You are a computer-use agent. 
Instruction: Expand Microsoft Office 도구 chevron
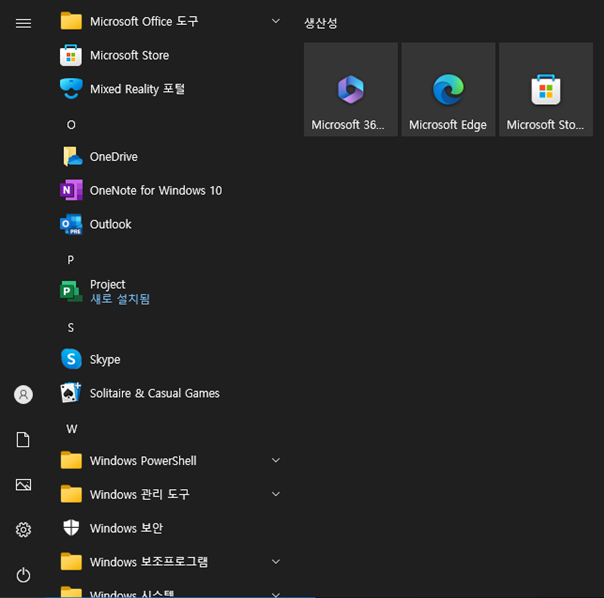(276, 21)
